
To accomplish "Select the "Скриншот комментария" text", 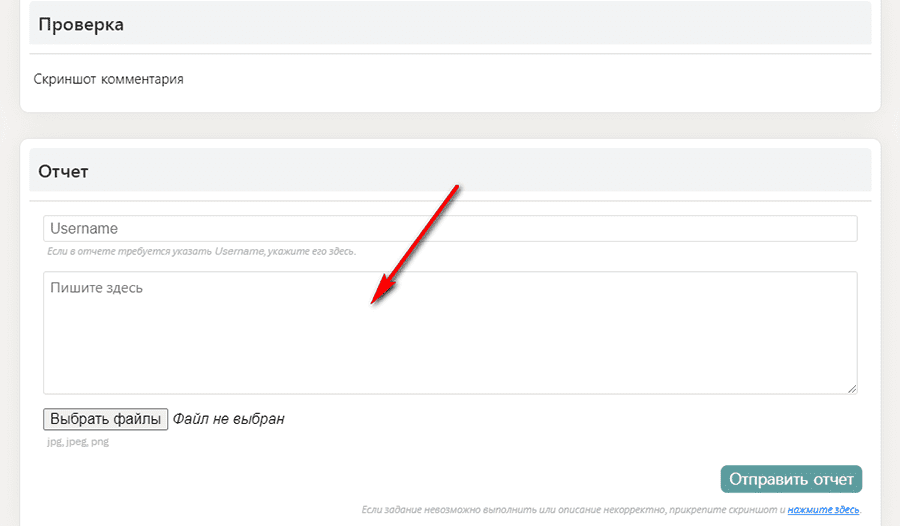I will click(108, 79).
